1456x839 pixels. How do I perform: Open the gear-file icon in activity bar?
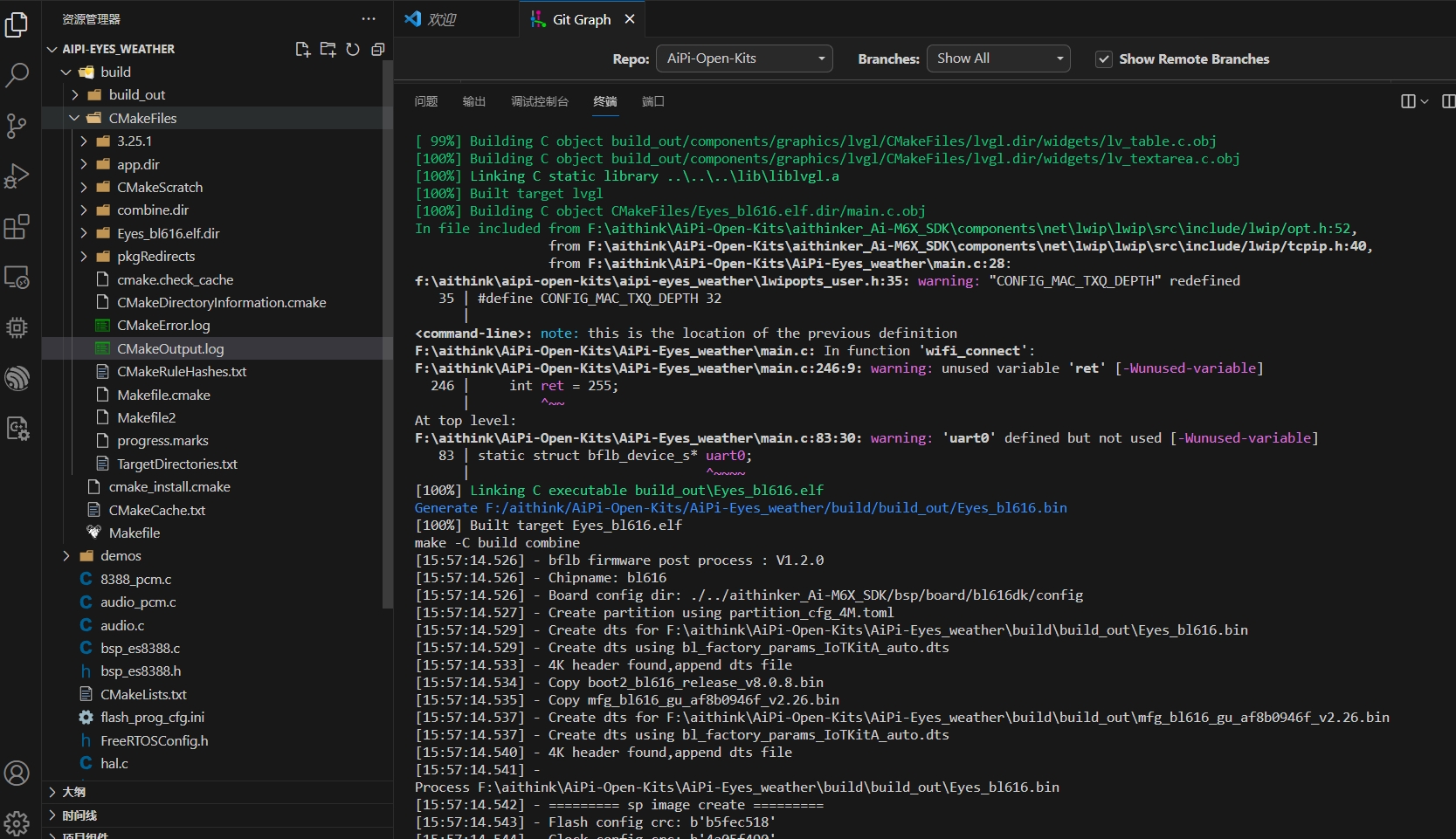coord(17,429)
